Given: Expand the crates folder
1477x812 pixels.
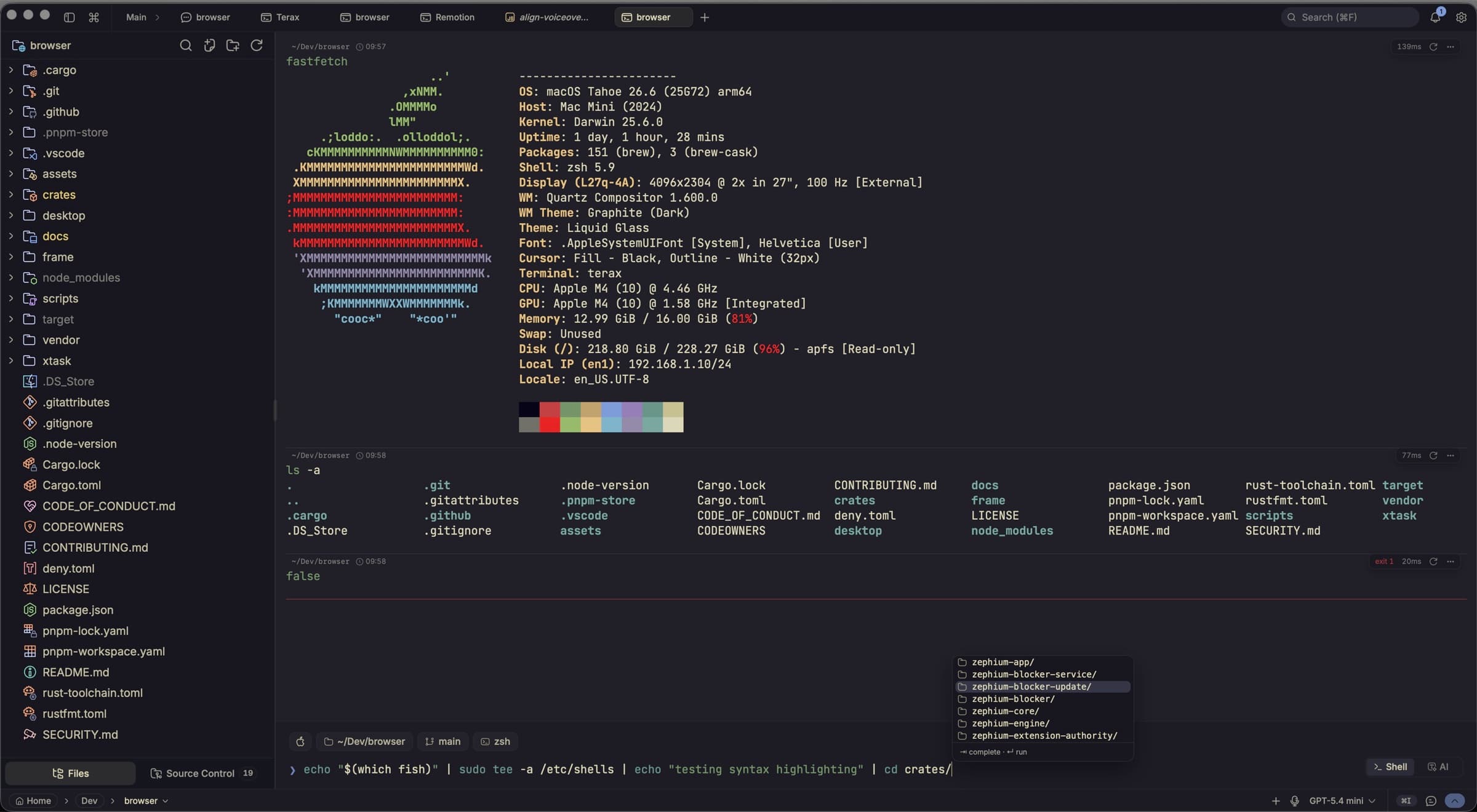Looking at the screenshot, I should (11, 195).
